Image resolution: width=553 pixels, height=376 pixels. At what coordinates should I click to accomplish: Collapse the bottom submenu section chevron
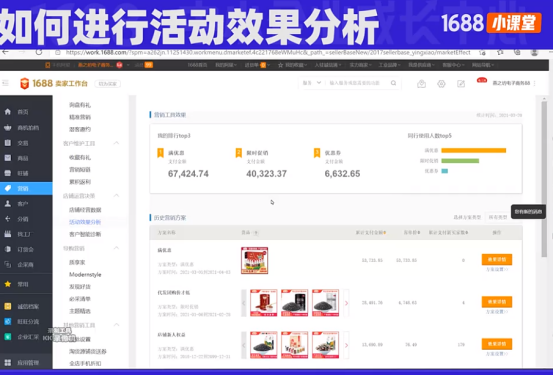click(116, 325)
